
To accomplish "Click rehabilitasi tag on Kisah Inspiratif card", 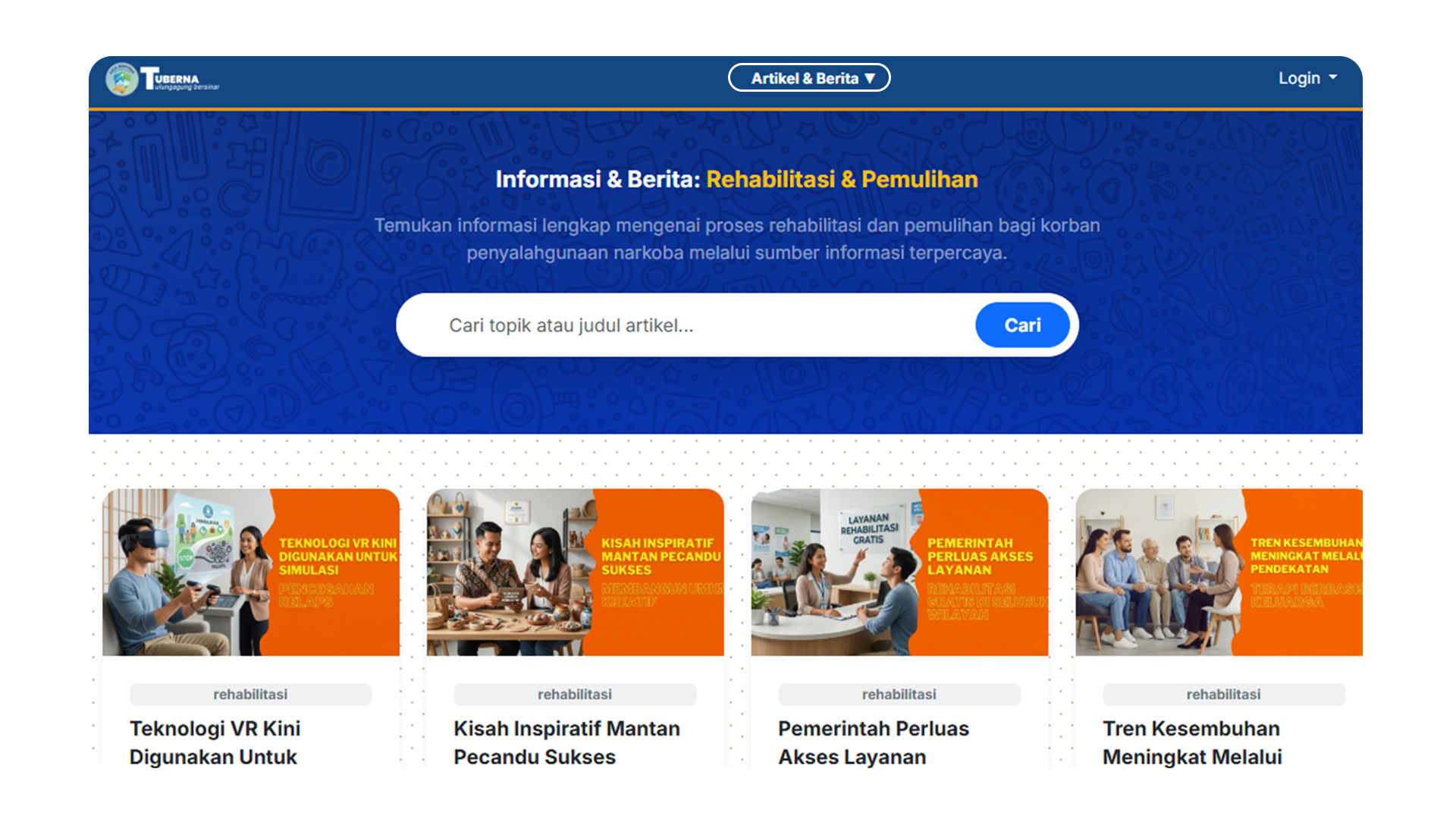I will 575,694.
